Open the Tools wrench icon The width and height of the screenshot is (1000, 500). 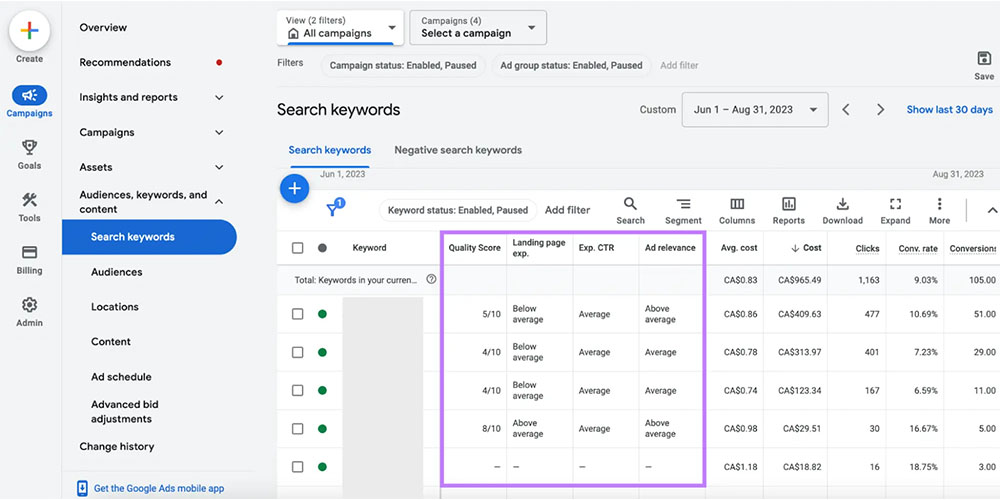point(29,200)
